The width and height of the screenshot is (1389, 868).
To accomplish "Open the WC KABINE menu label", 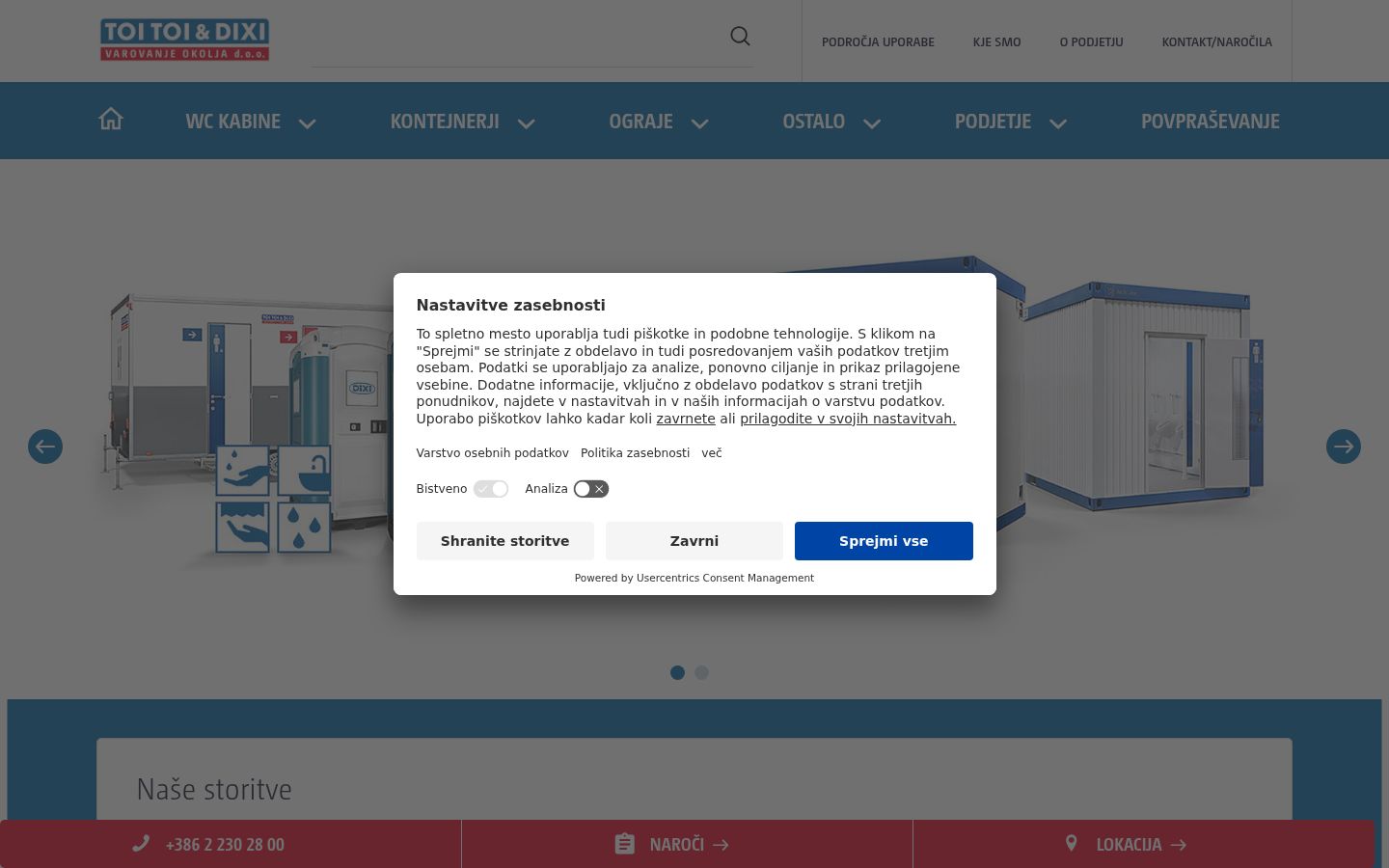I will point(233,122).
